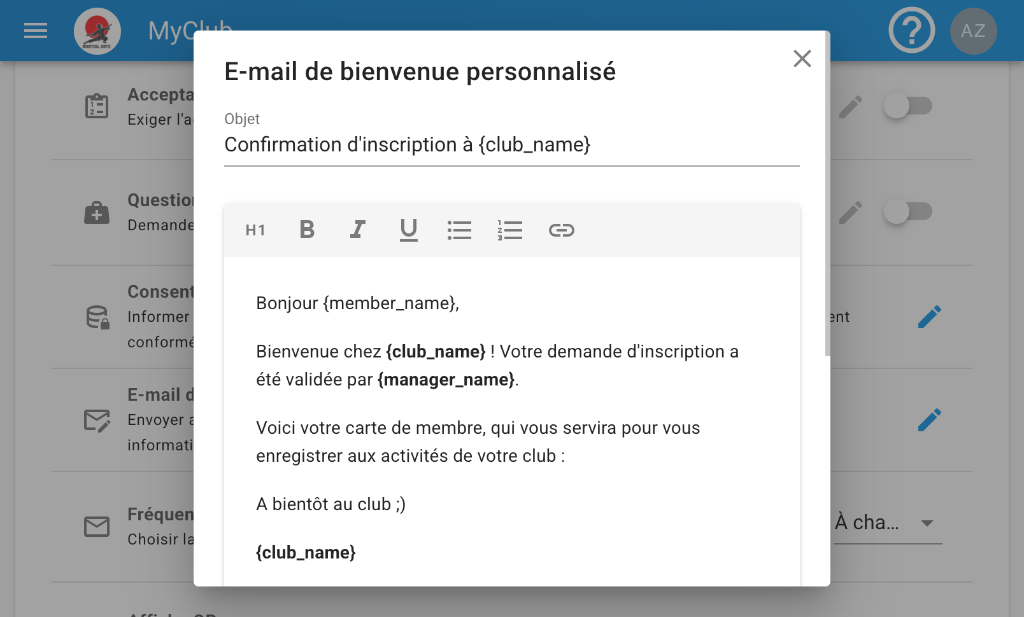Edit the Acceptation setting with gray pencil
1024x617 pixels.
tap(850, 106)
